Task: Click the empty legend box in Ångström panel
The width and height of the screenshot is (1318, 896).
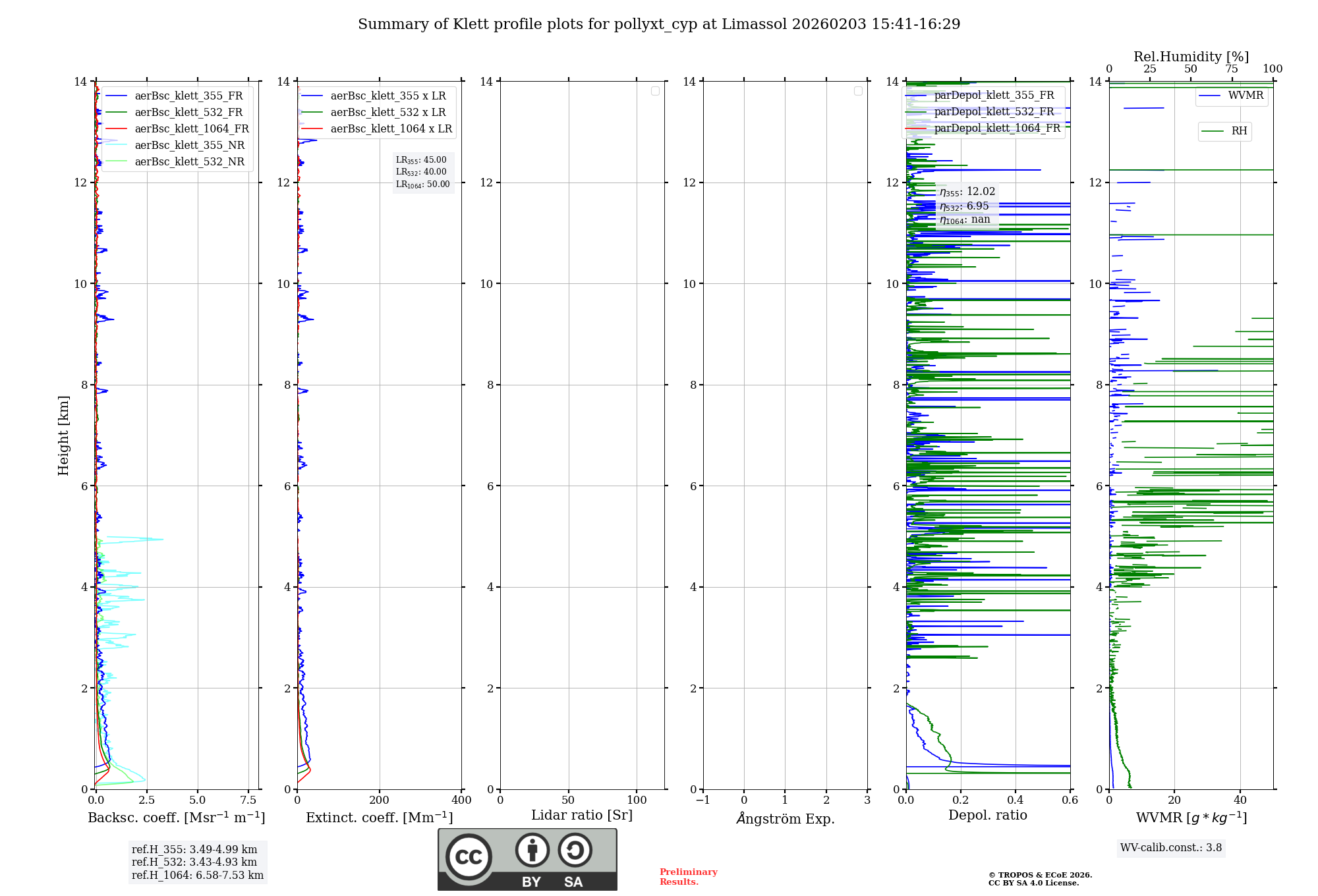Action: [858, 91]
